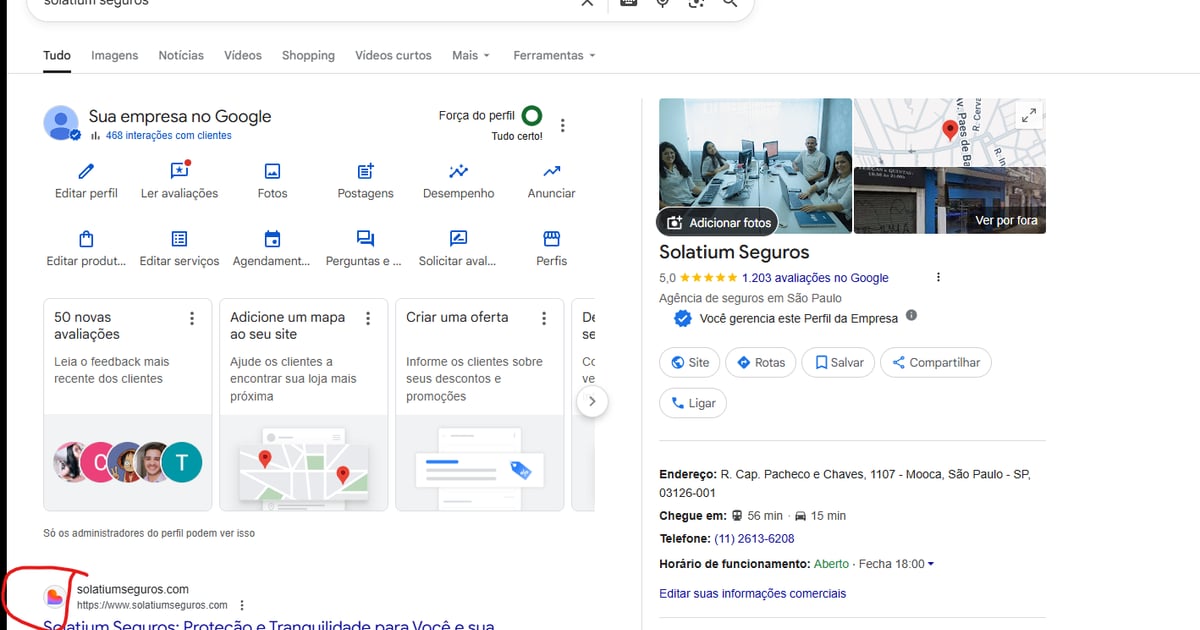Click the magnifier search icon
1200x630 pixels.
730,3
